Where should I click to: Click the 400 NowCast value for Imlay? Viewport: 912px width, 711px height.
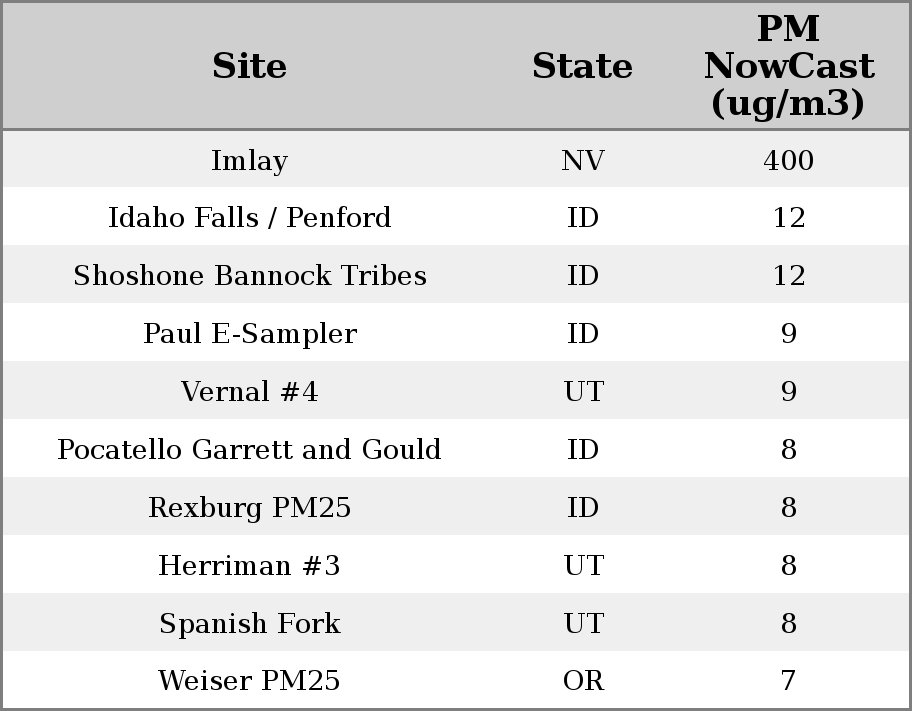click(788, 161)
